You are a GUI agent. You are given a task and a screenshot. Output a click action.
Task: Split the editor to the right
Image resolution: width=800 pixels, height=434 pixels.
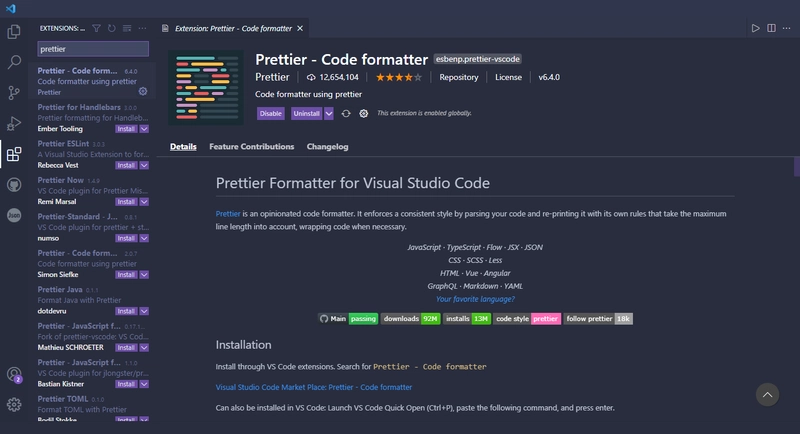click(x=771, y=29)
